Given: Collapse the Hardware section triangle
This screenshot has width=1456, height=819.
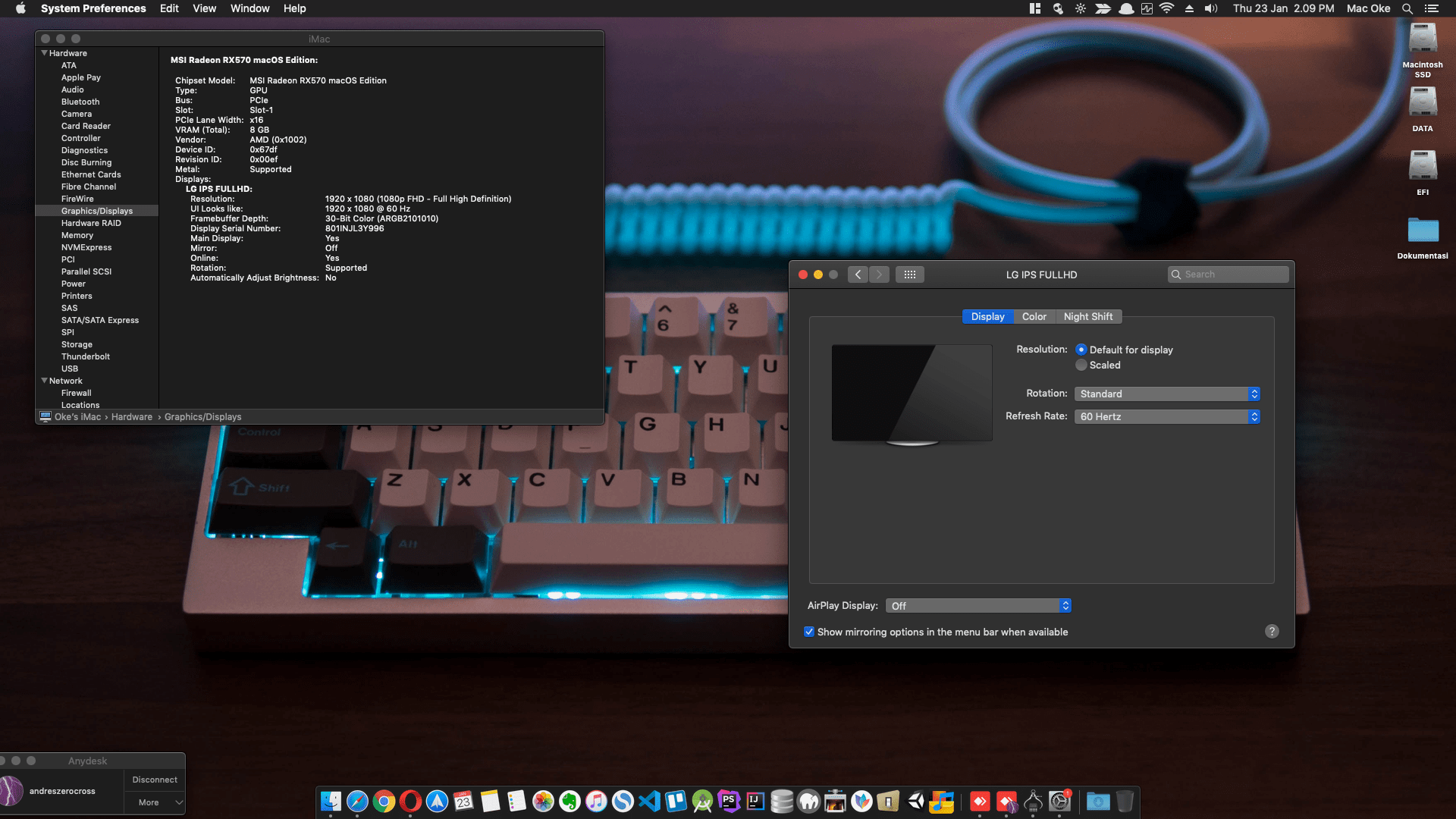Looking at the screenshot, I should coord(44,53).
